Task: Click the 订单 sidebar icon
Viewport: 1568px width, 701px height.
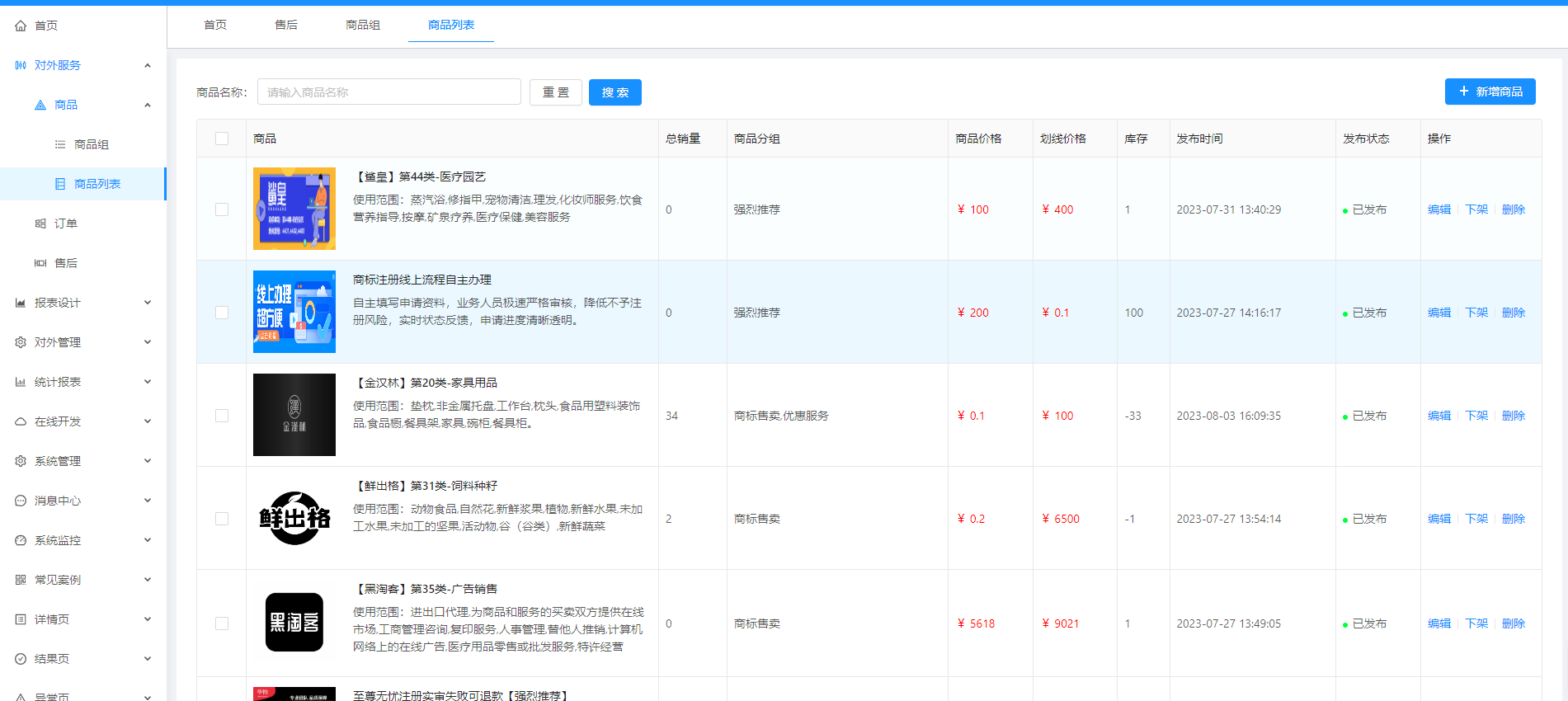Action: (x=40, y=223)
